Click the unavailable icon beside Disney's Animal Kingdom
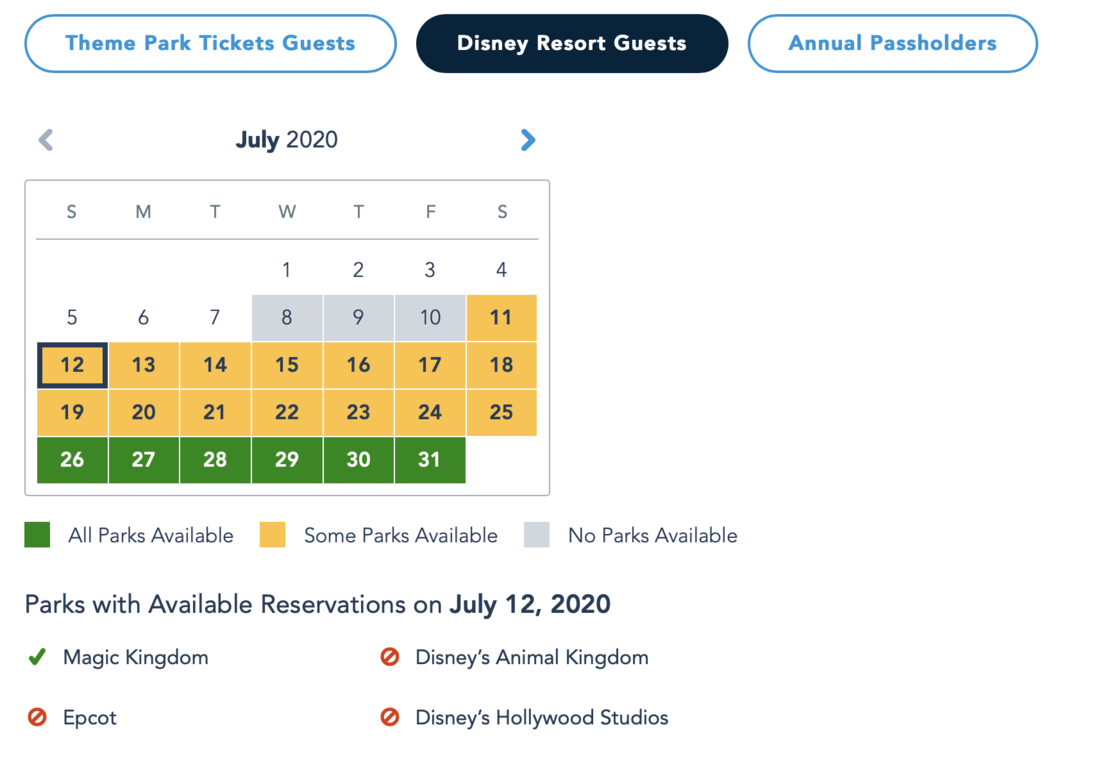 (x=390, y=657)
